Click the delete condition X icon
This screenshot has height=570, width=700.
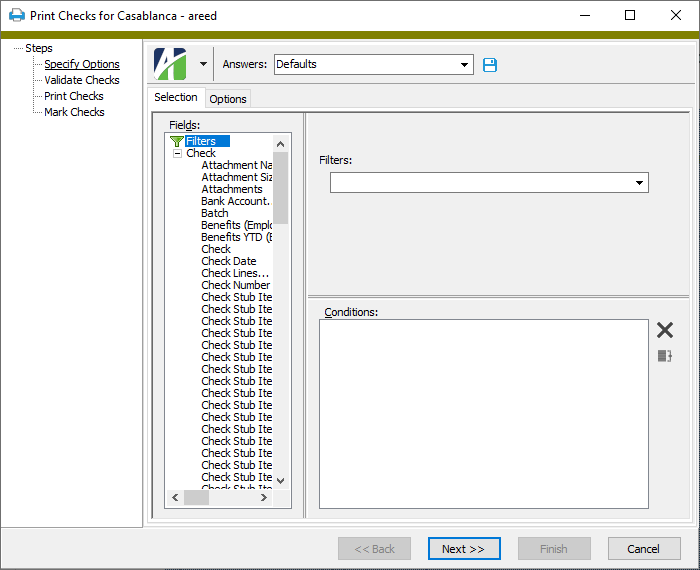click(665, 331)
